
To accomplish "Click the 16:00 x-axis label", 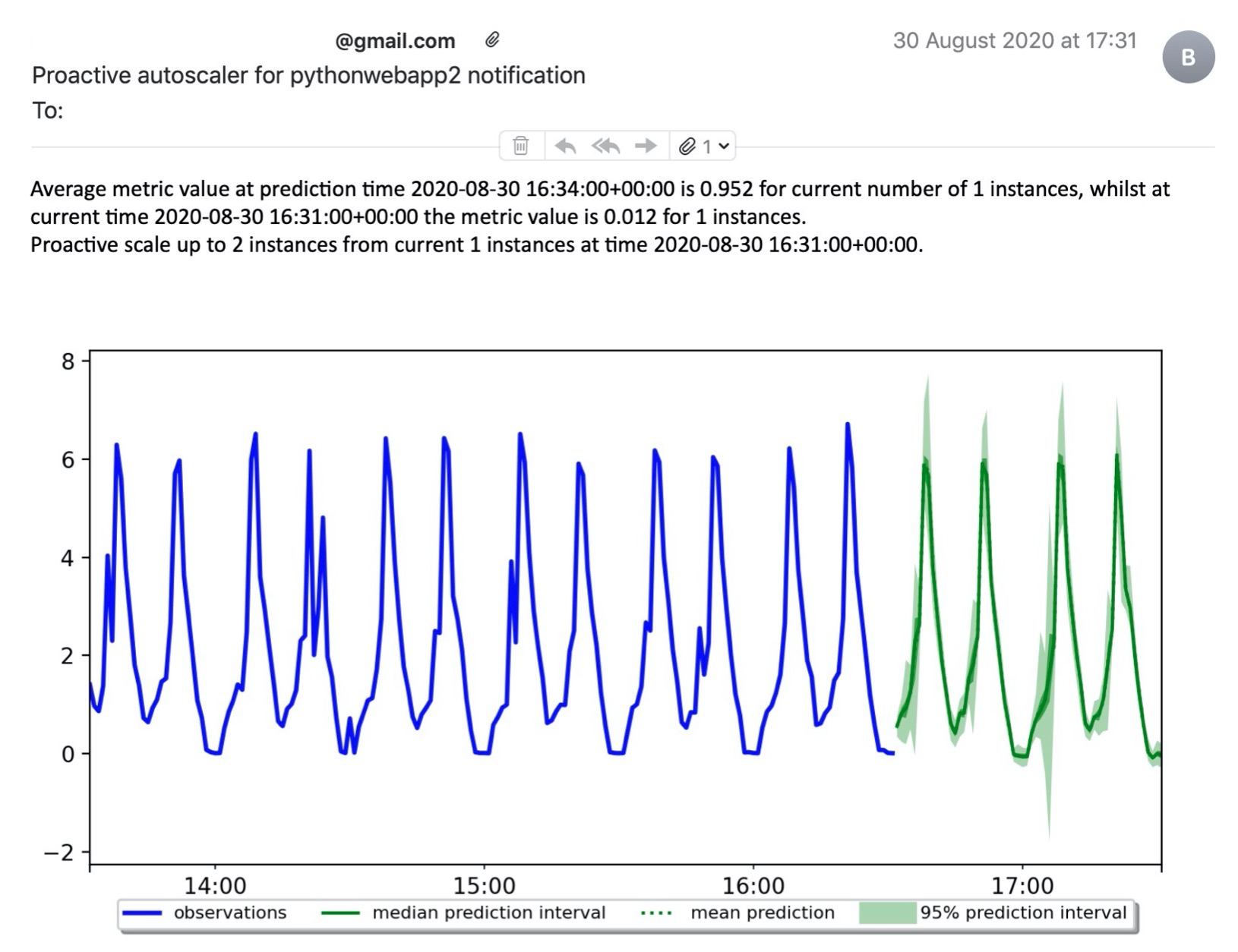I will pos(753,885).
